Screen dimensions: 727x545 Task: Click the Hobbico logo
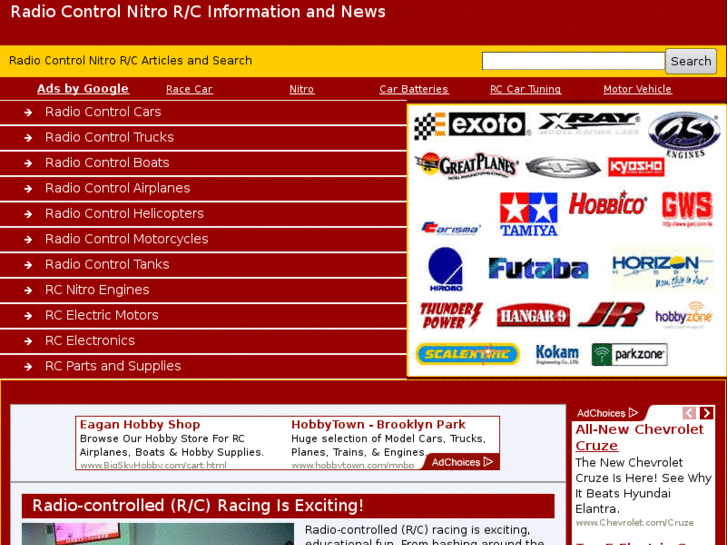607,204
